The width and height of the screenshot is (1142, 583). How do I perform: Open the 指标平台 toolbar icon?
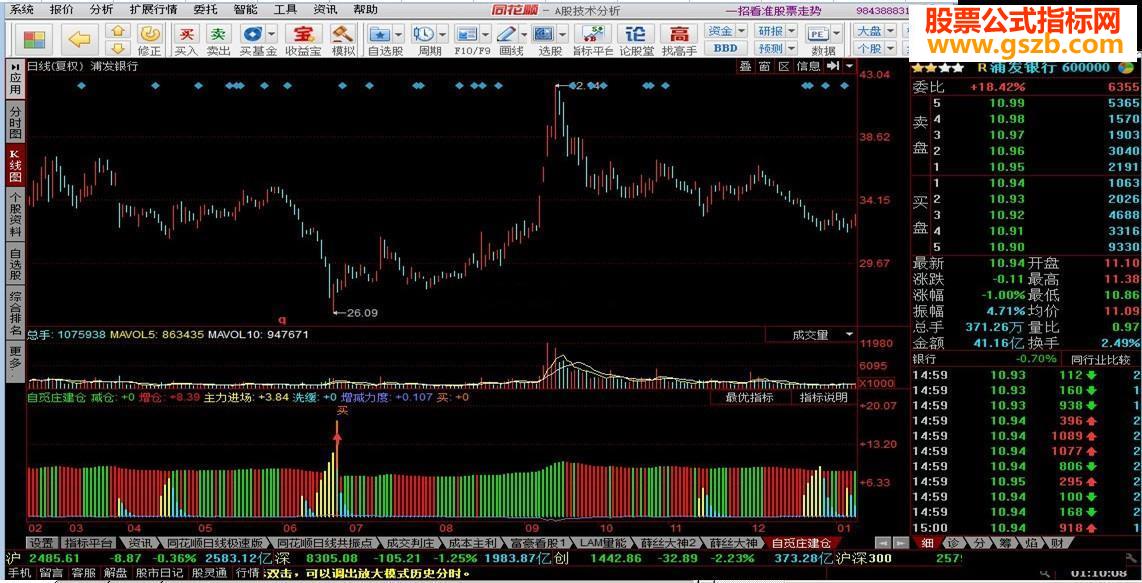point(593,40)
